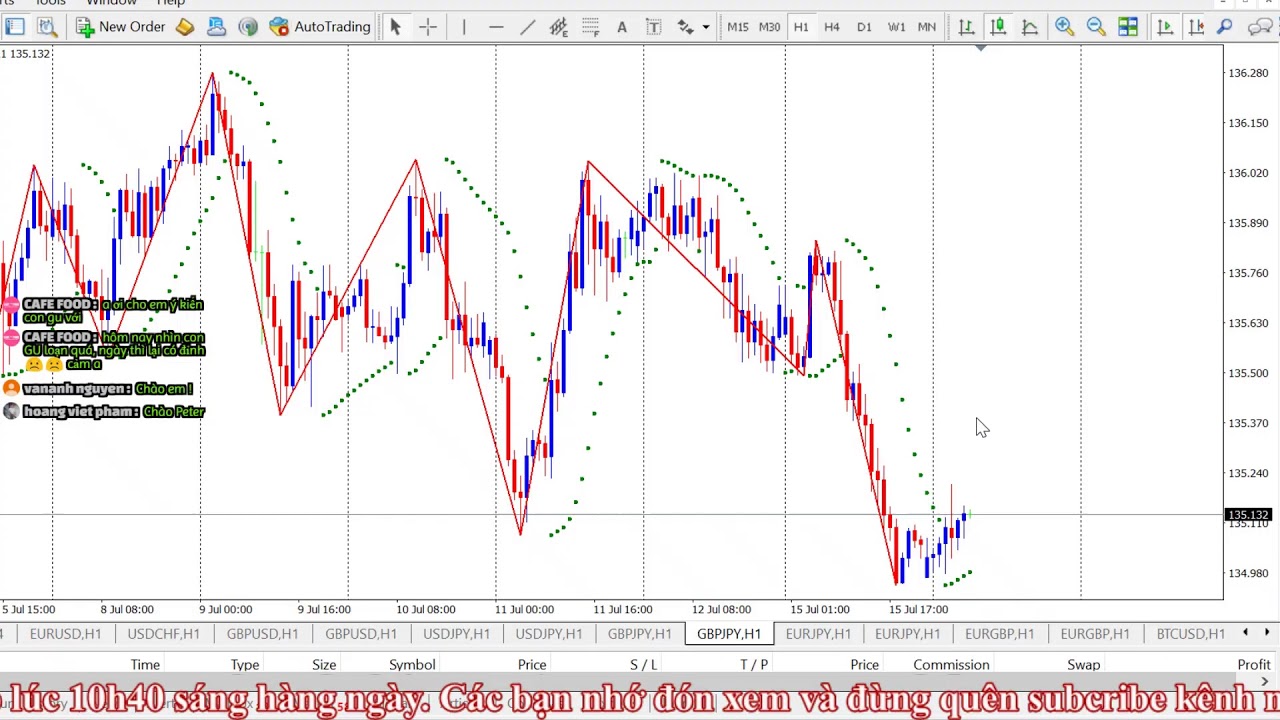Sort terminal by Size column

(324, 664)
